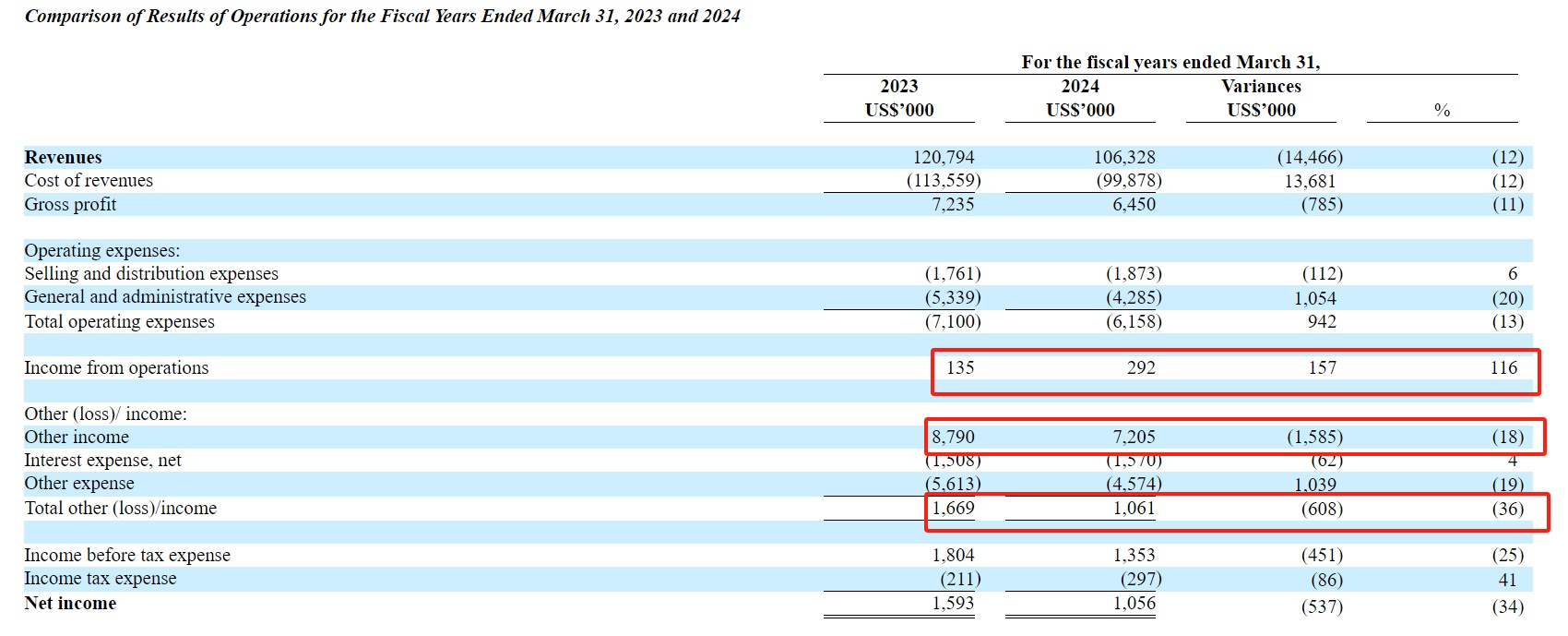
Task: Click Total other (loss)/income label
Action: click(x=120, y=508)
